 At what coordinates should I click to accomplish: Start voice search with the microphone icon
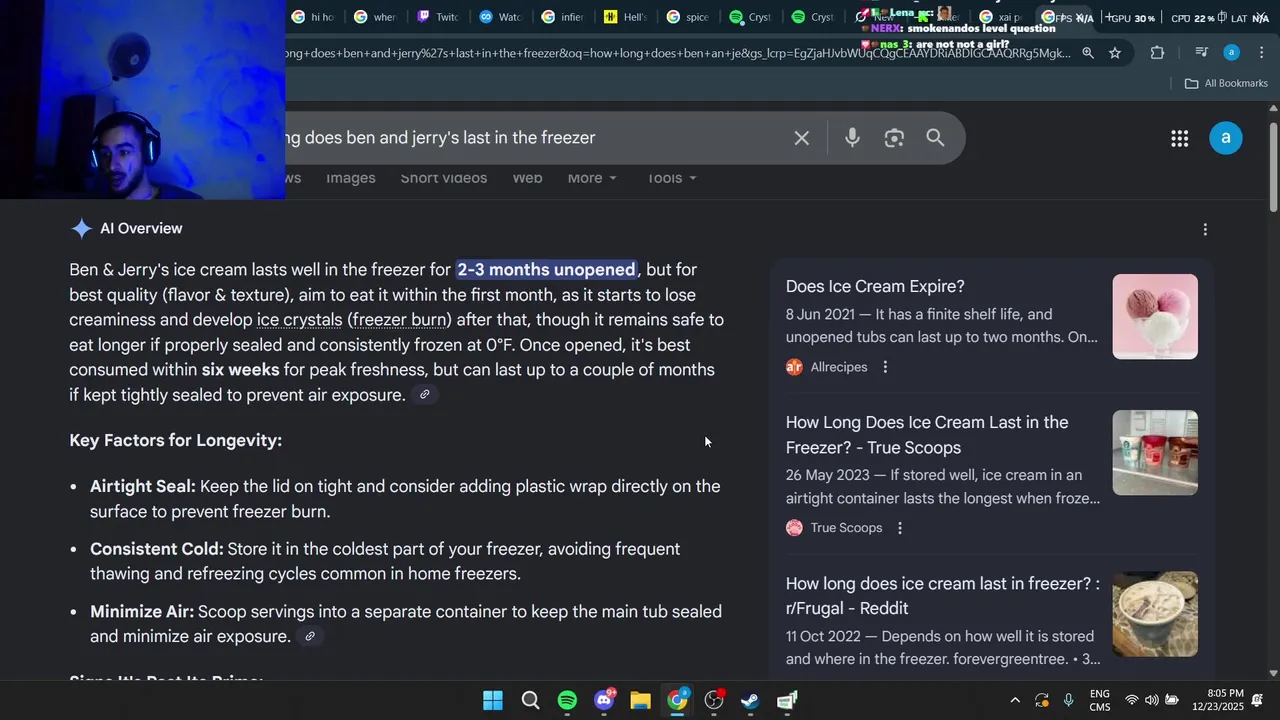[x=852, y=138]
